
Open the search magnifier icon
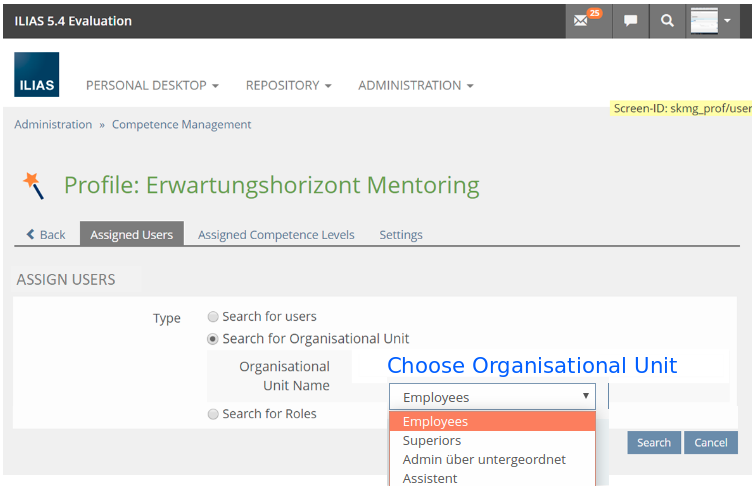pos(667,21)
